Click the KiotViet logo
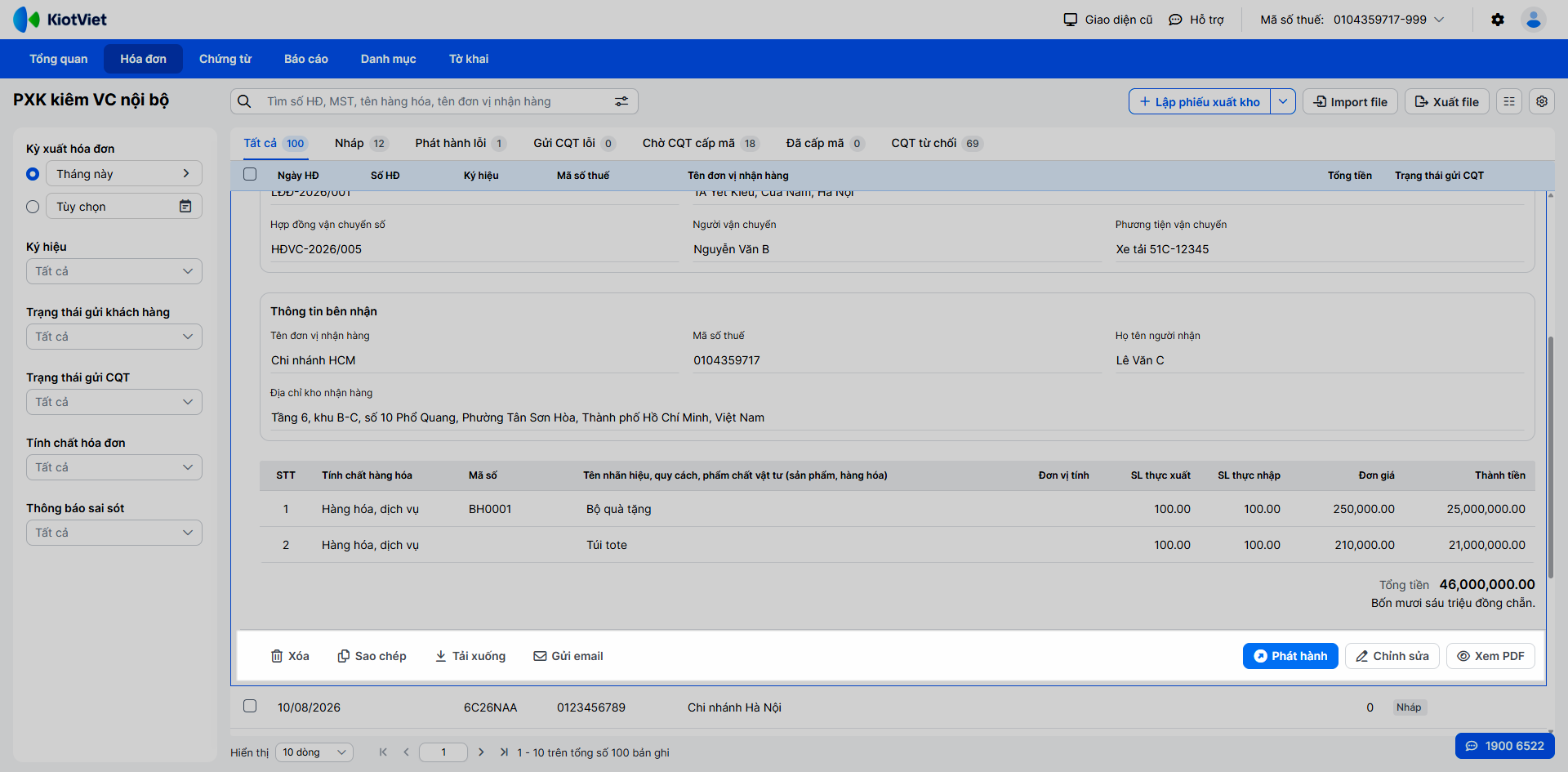The width and height of the screenshot is (1568, 772). pos(60,20)
